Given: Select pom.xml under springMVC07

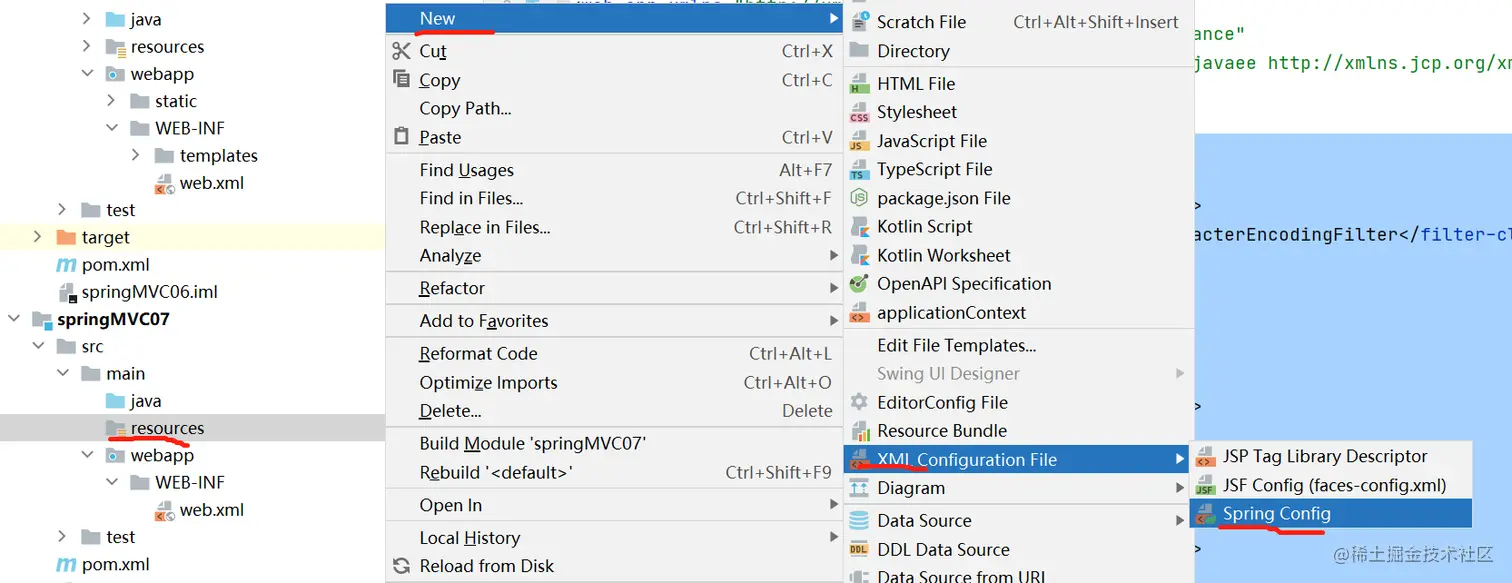Looking at the screenshot, I should coord(115,564).
